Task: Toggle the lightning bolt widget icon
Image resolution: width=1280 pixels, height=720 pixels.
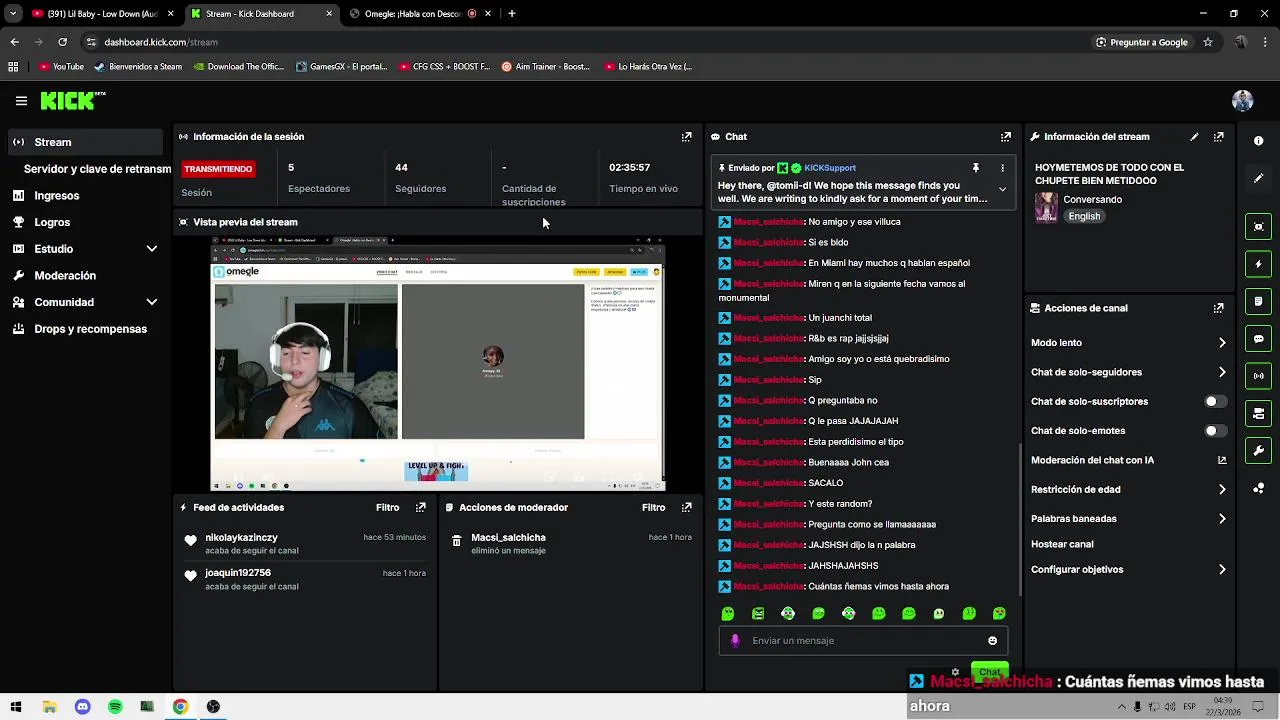Action: (1258, 264)
